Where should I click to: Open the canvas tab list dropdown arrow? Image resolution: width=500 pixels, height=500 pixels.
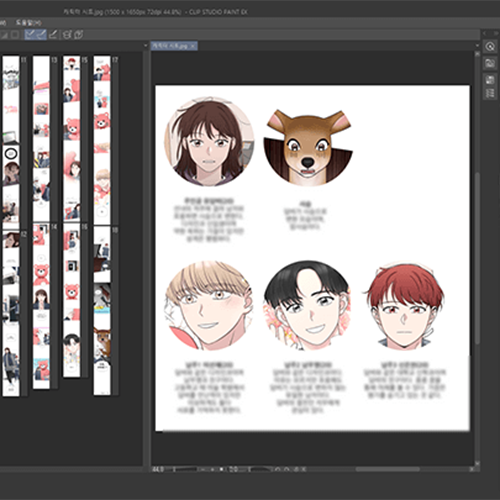(x=477, y=46)
